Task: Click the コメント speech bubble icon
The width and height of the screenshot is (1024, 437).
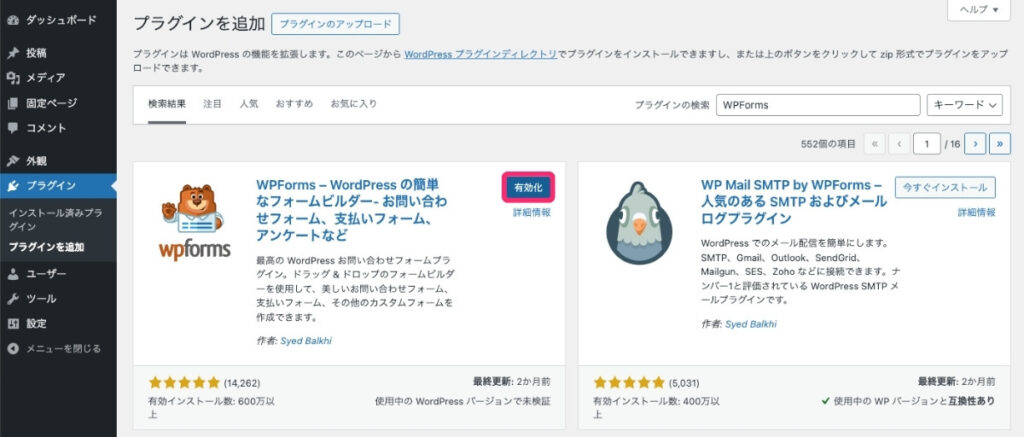Action: tap(13, 128)
